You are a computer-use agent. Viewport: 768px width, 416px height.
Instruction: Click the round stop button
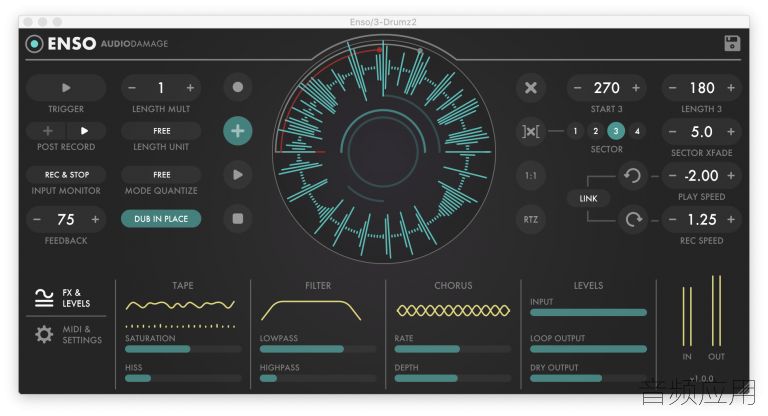238,218
